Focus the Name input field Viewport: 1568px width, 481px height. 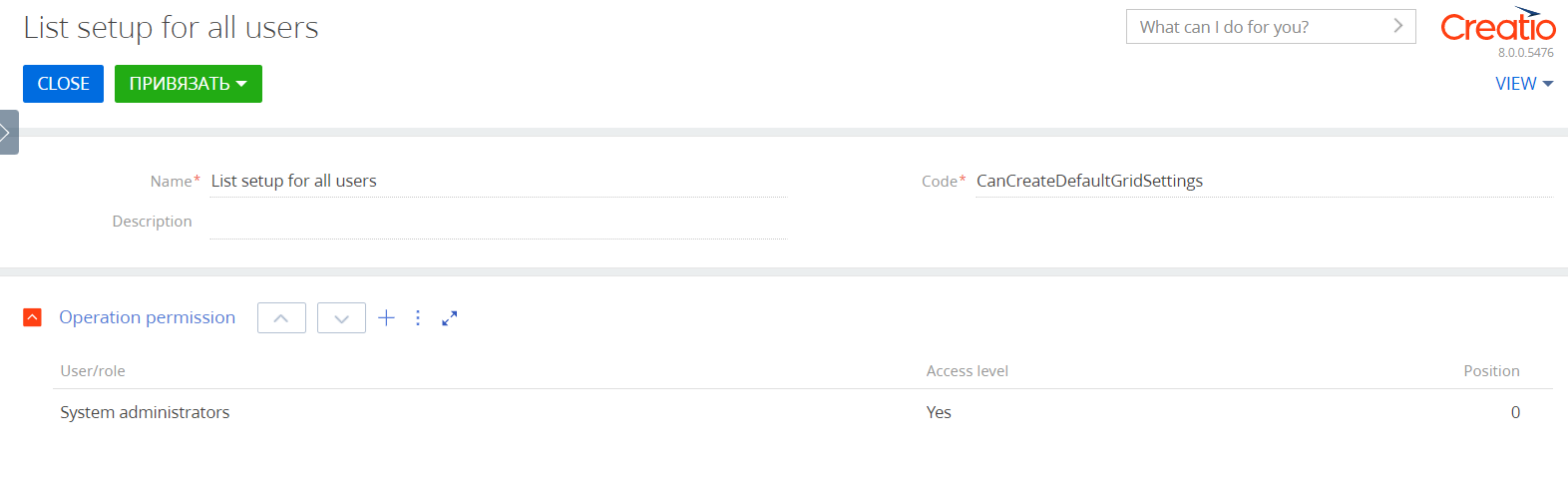pyautogui.click(x=499, y=181)
